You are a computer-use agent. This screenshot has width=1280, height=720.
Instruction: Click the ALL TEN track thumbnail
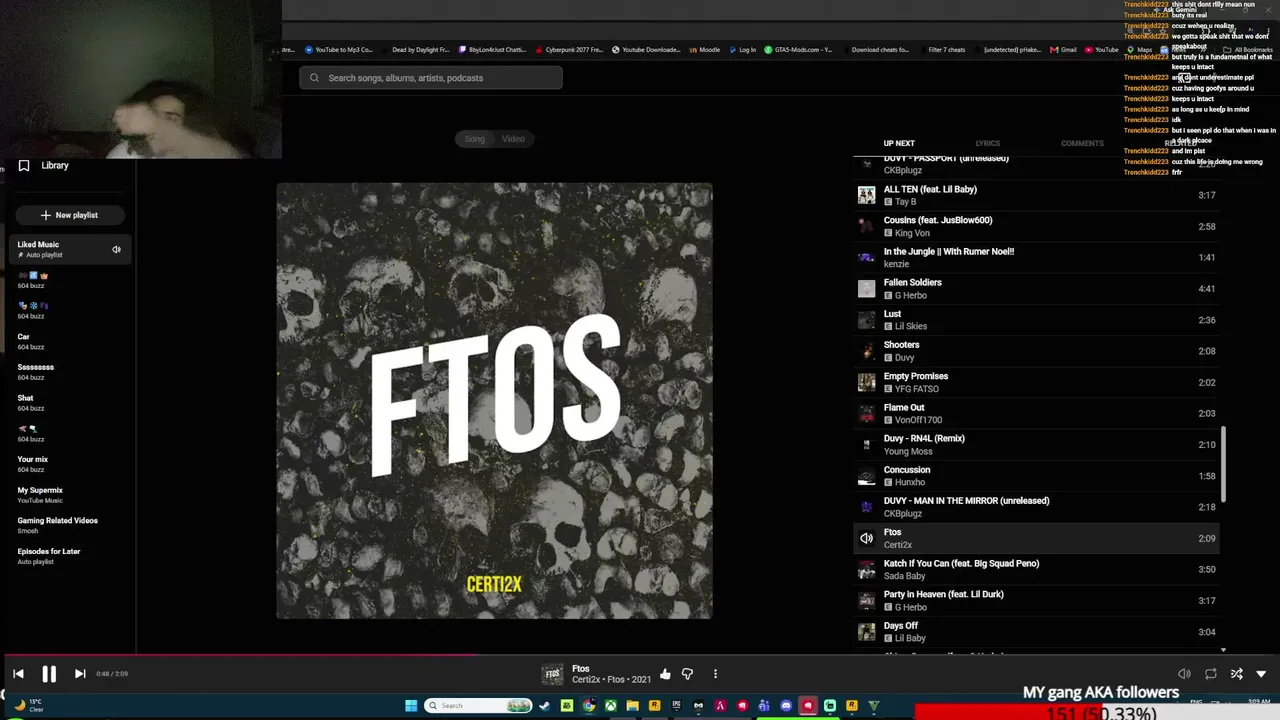pyautogui.click(x=866, y=195)
